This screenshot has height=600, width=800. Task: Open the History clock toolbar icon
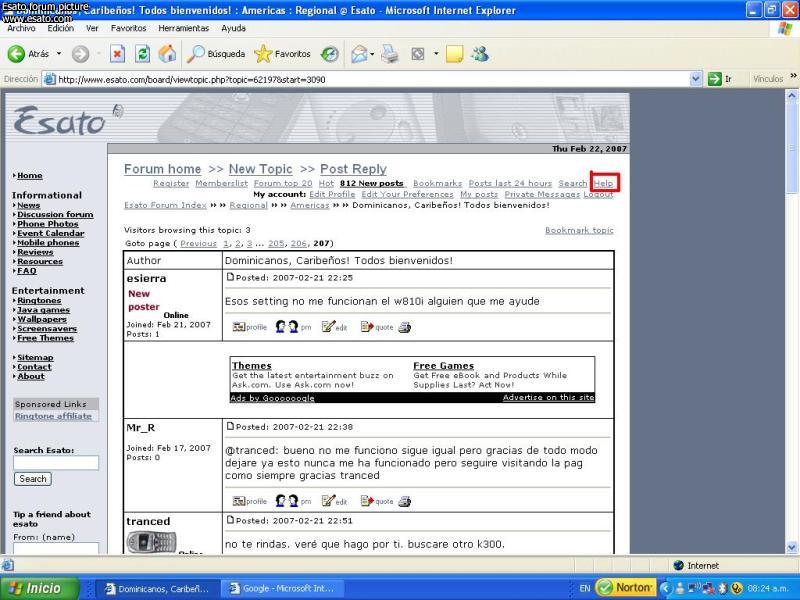(x=330, y=54)
